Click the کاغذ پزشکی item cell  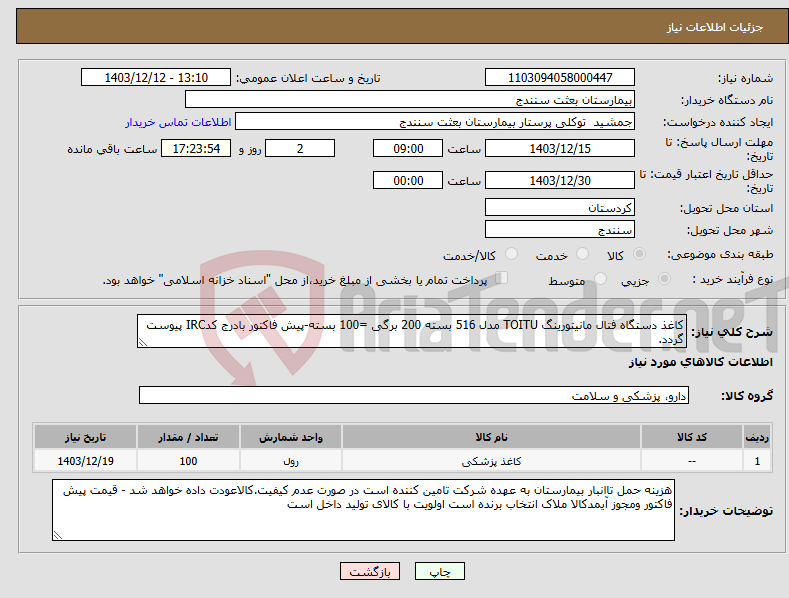tap(491, 461)
